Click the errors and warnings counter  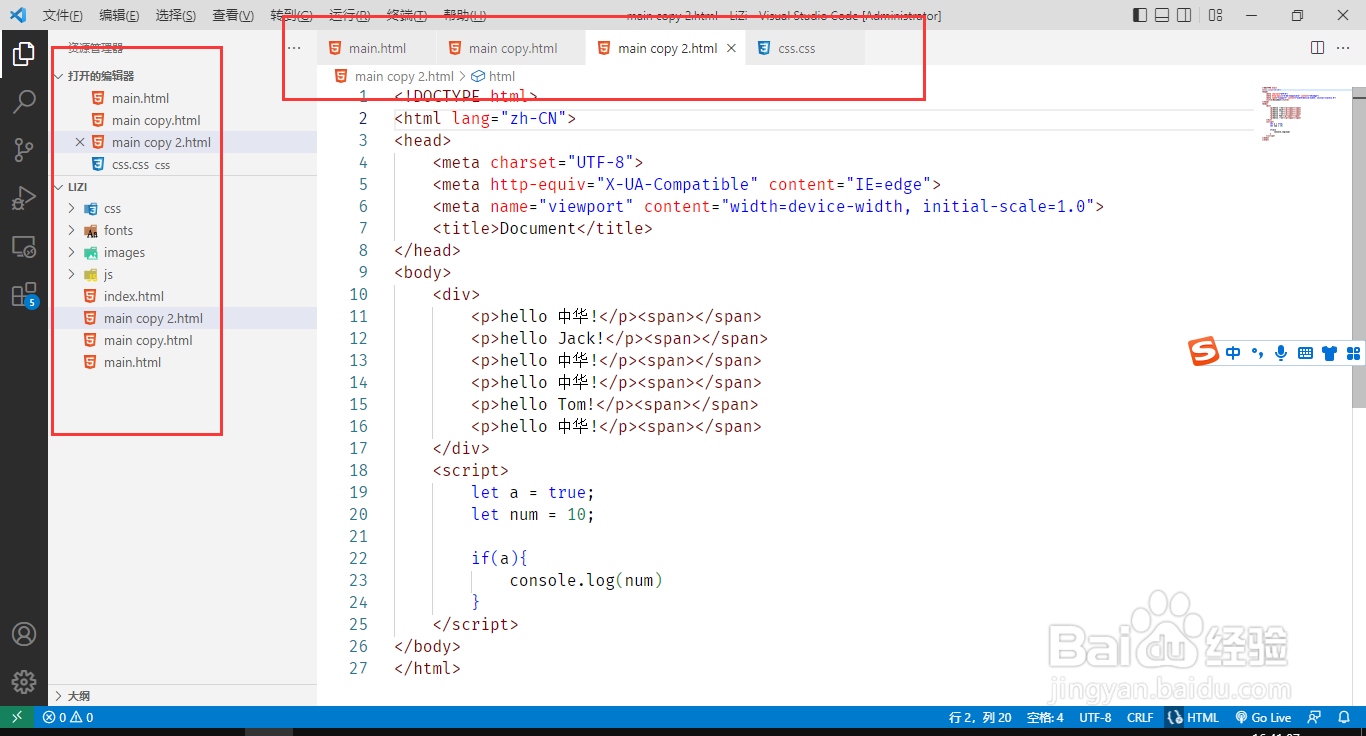pyautogui.click(x=68, y=717)
